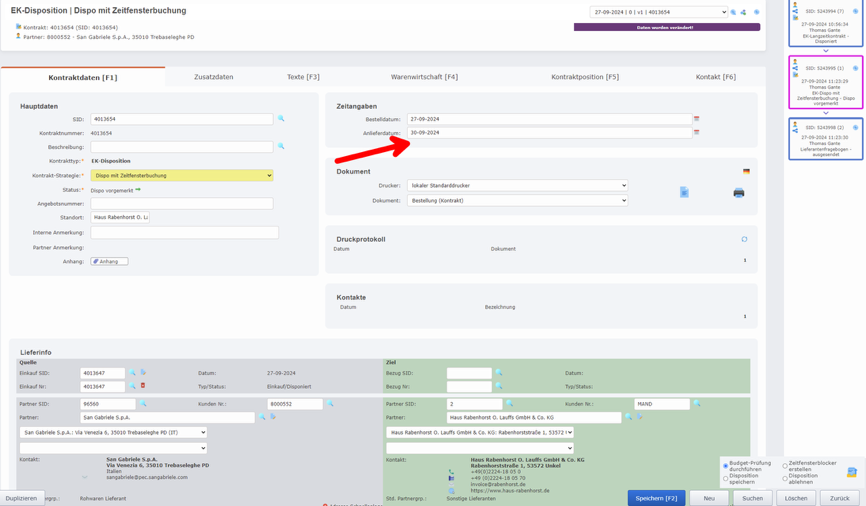Select 'Budget-Prüfung durchführen' radio option

point(726,466)
